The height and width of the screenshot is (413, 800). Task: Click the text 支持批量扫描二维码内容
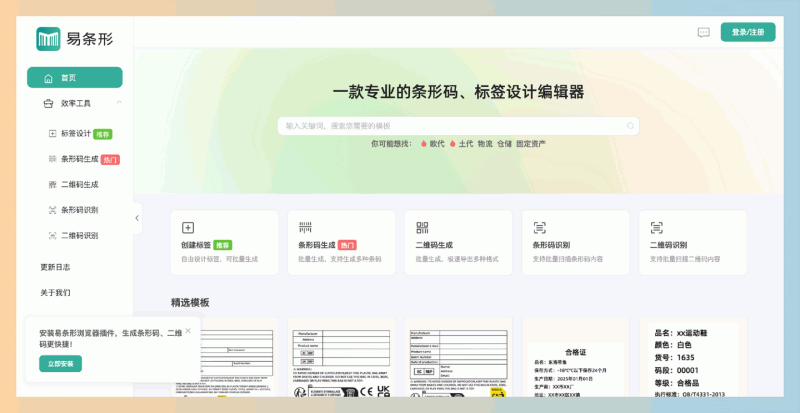coord(685,259)
